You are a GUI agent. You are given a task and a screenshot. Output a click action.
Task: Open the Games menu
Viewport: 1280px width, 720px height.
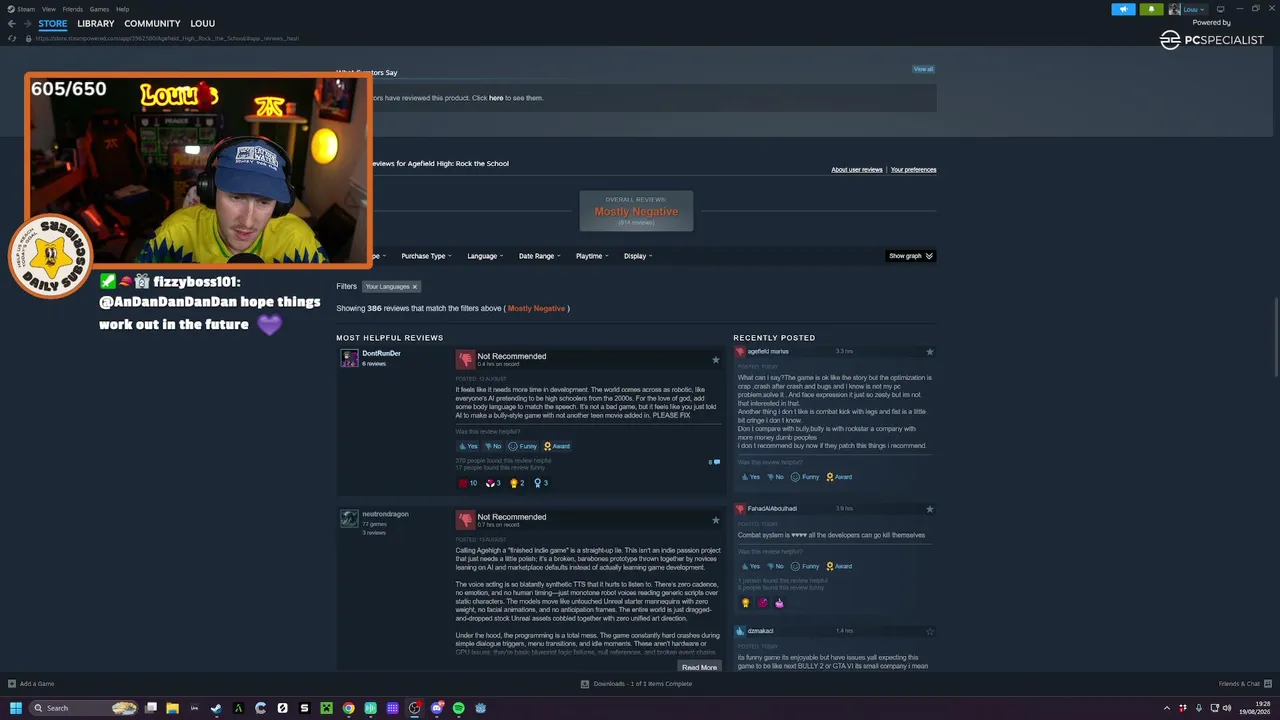99,9
